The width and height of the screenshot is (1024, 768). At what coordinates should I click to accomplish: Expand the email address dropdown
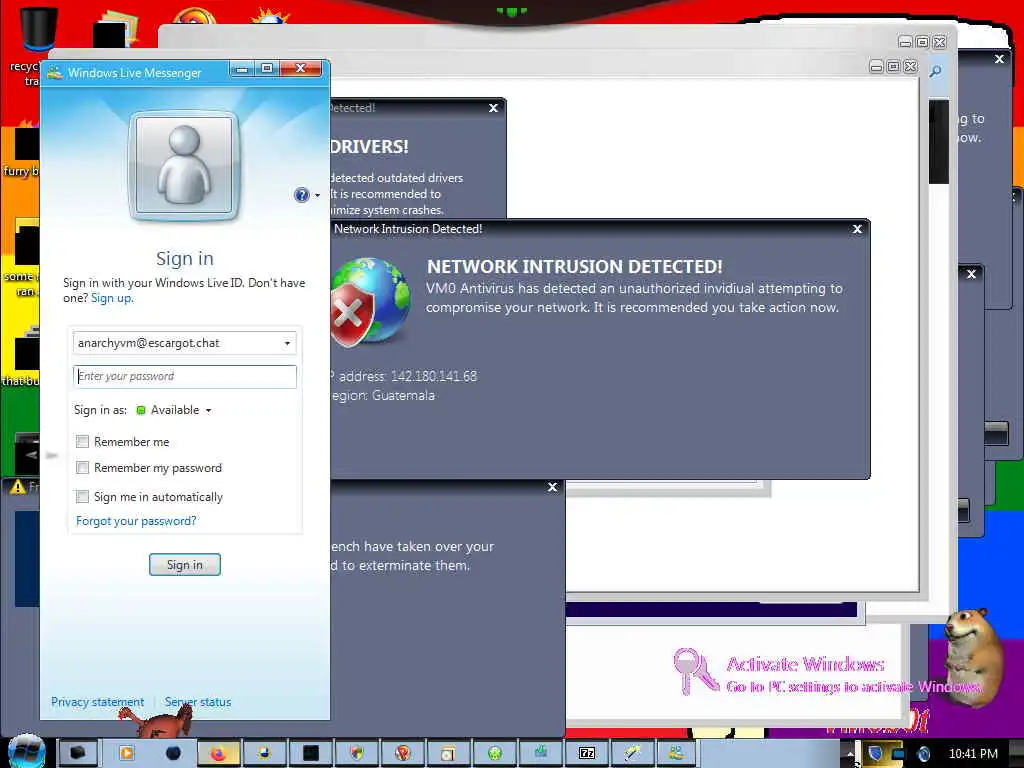tap(287, 343)
